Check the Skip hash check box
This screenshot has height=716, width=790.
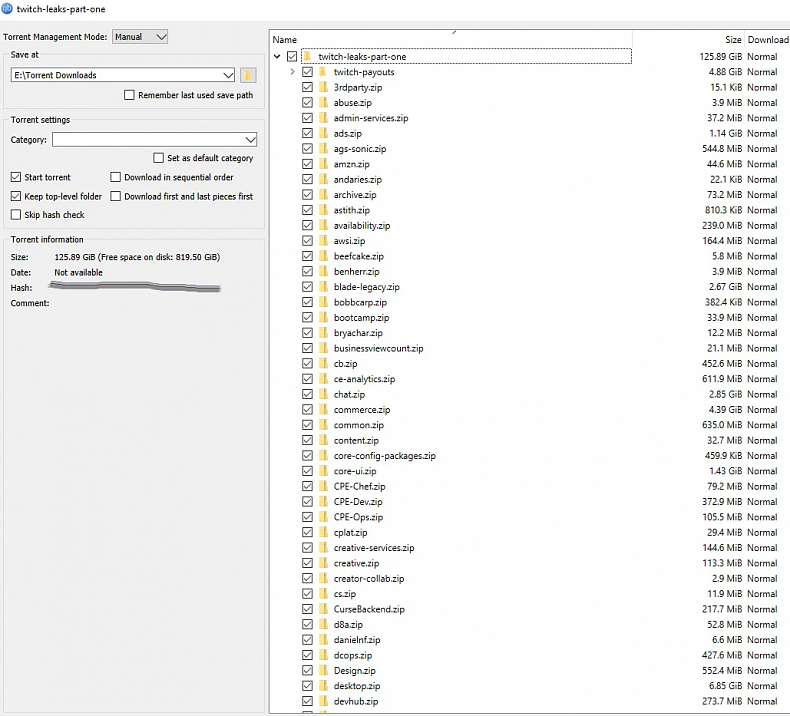pyautogui.click(x=16, y=215)
